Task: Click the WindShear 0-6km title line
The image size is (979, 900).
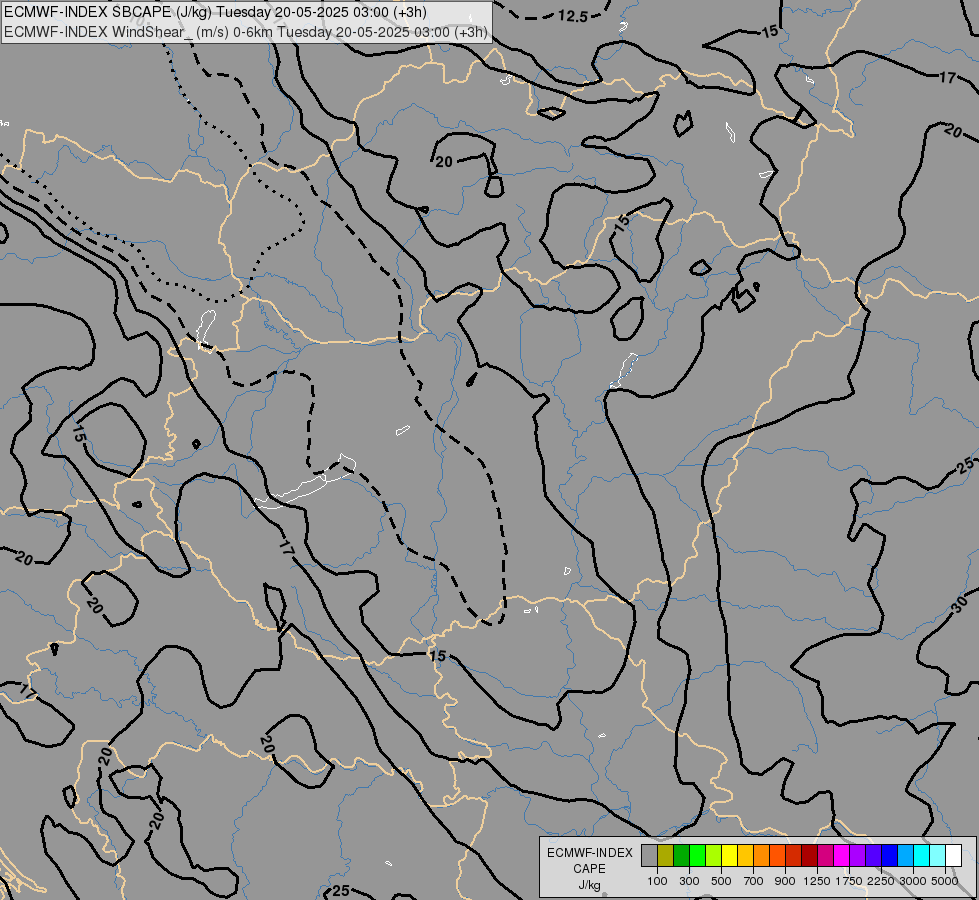Action: click(x=245, y=32)
